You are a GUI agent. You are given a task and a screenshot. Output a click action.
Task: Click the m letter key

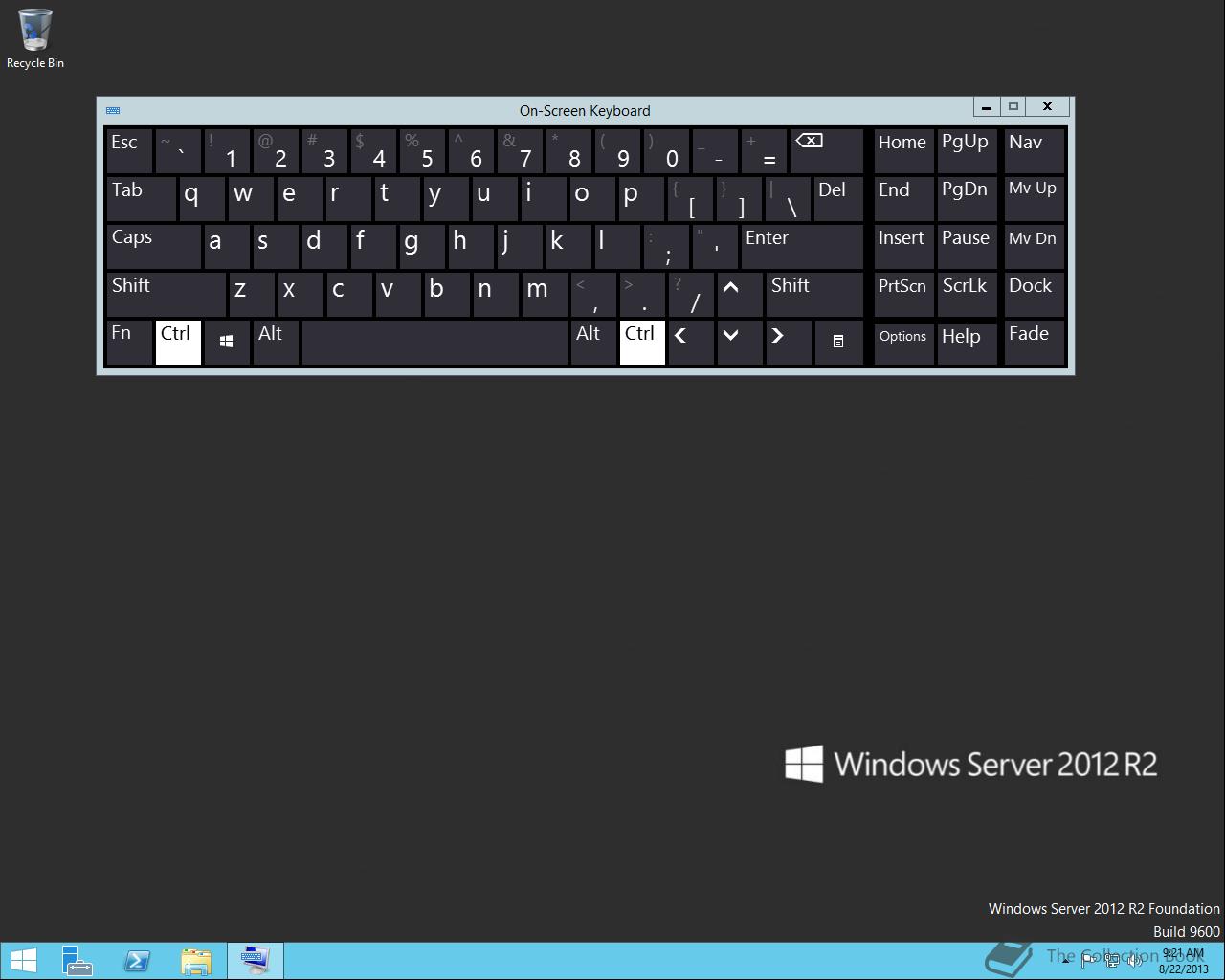(545, 295)
